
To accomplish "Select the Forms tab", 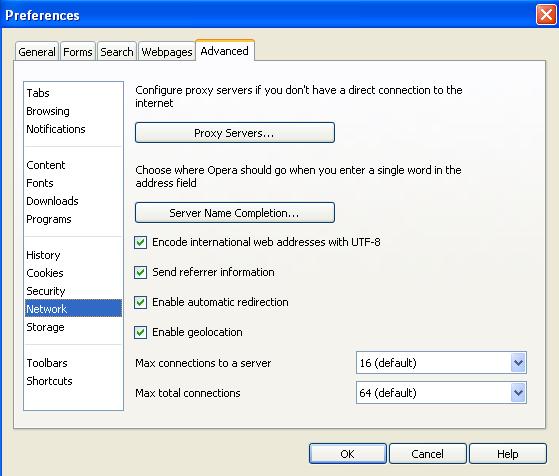I will coord(78,52).
